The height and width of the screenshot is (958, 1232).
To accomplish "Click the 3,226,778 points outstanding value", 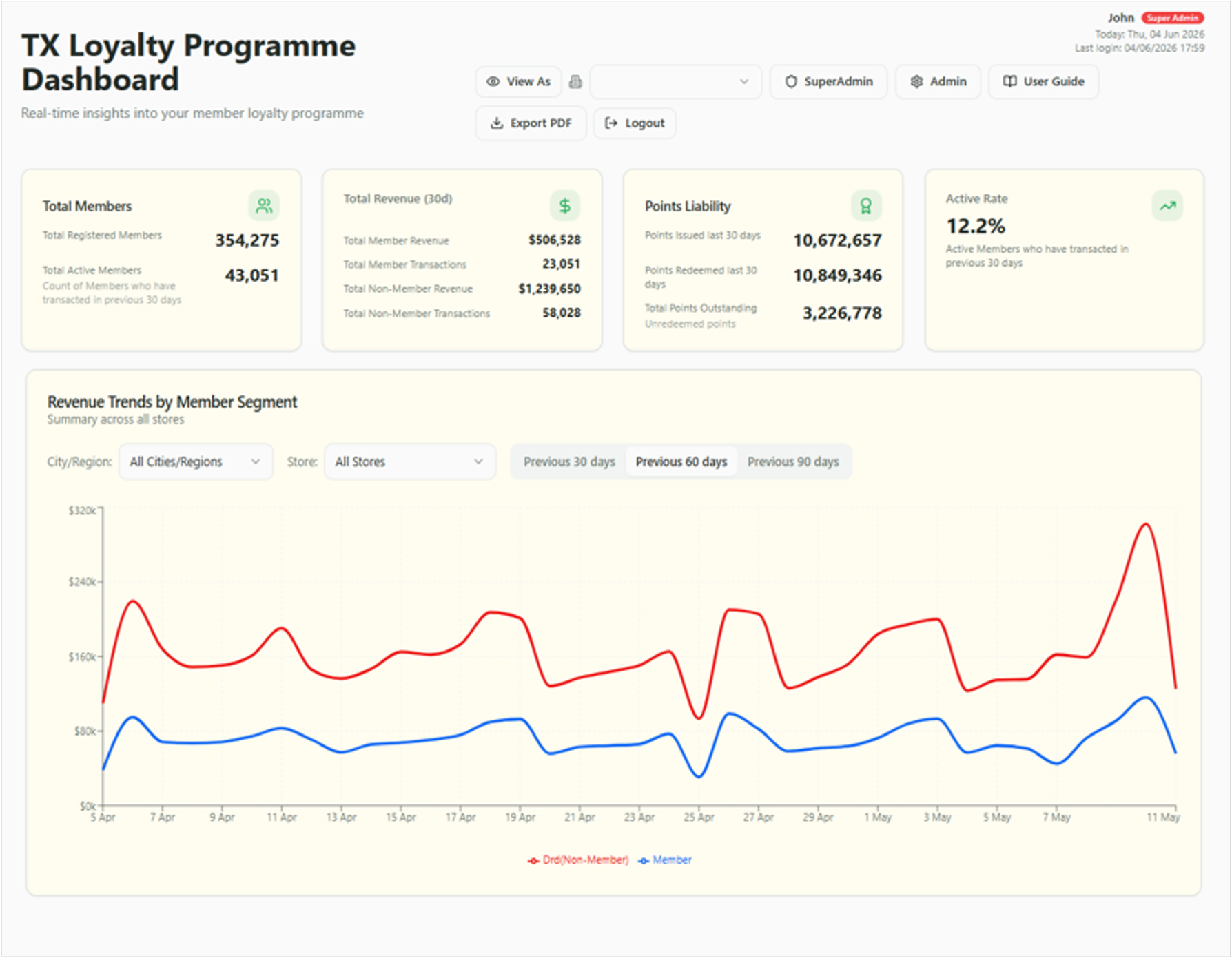I will (842, 313).
